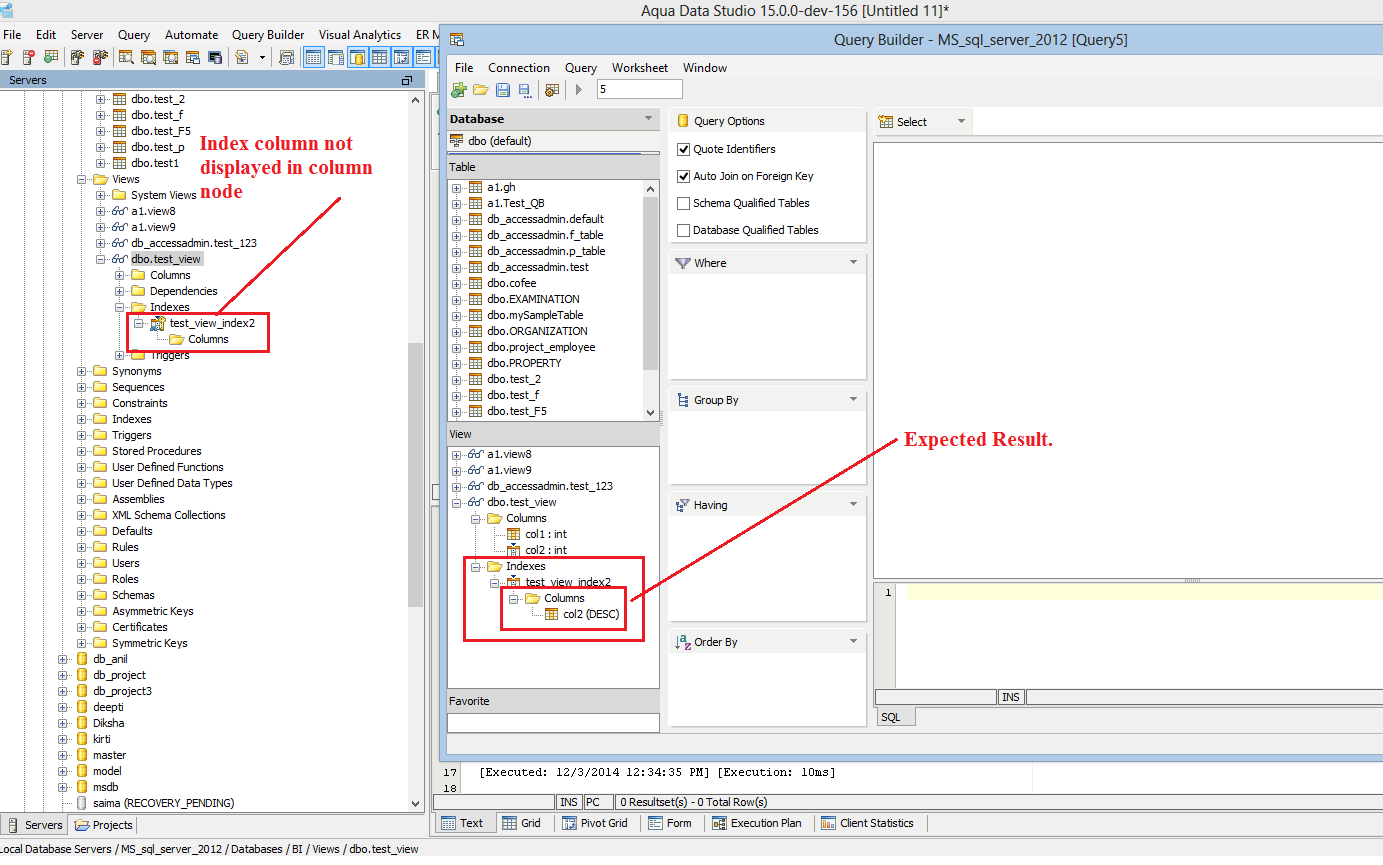Expand the Synonyms node in Servers tree
Screen dimensions: 1383x865
pyautogui.click(x=82, y=371)
